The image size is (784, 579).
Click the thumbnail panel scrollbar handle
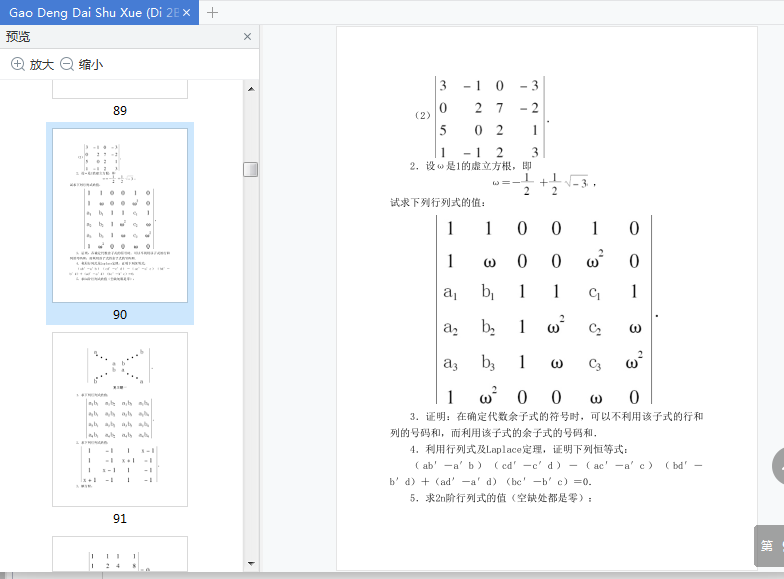tap(250, 170)
